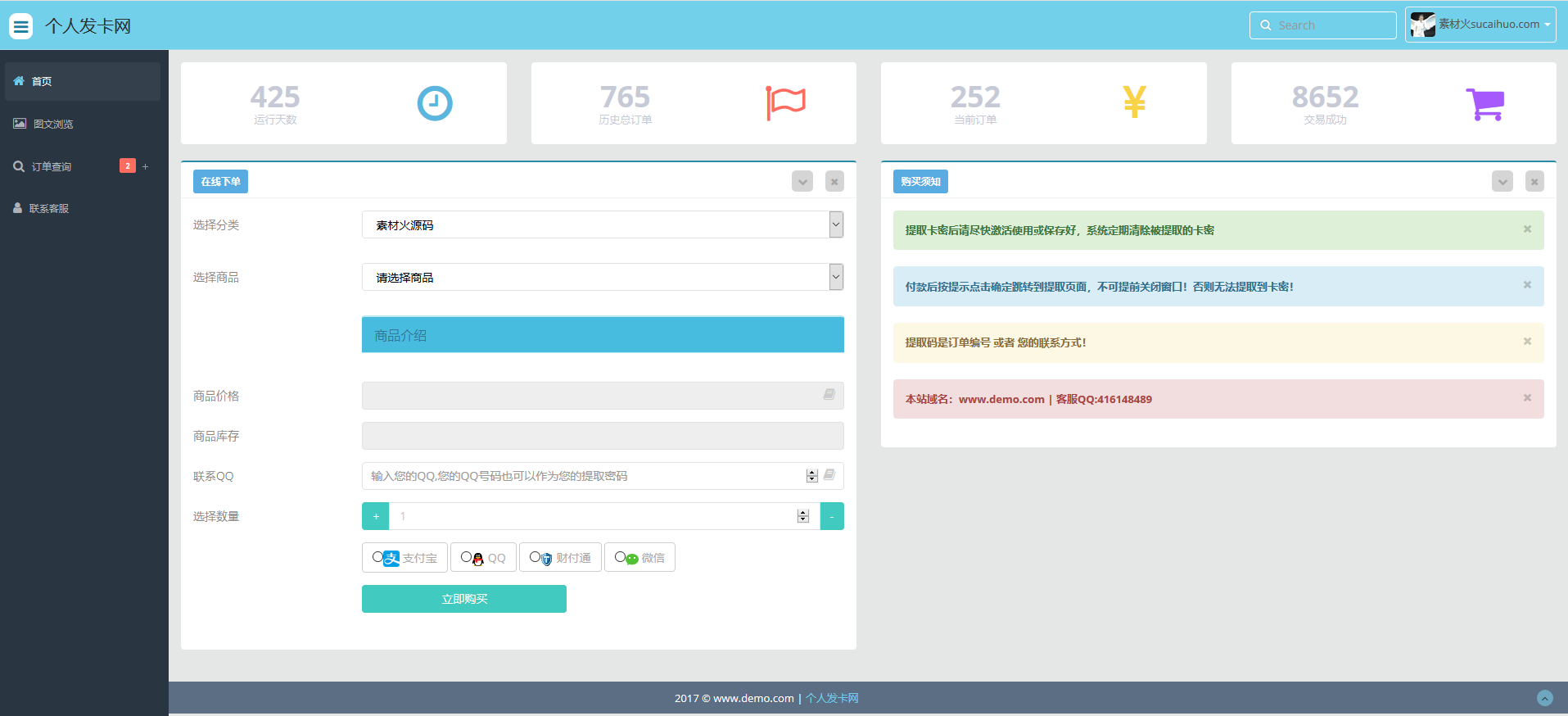1568x716 pixels.
Task: Expand 订单查询 with the plus icon
Action: [146, 166]
